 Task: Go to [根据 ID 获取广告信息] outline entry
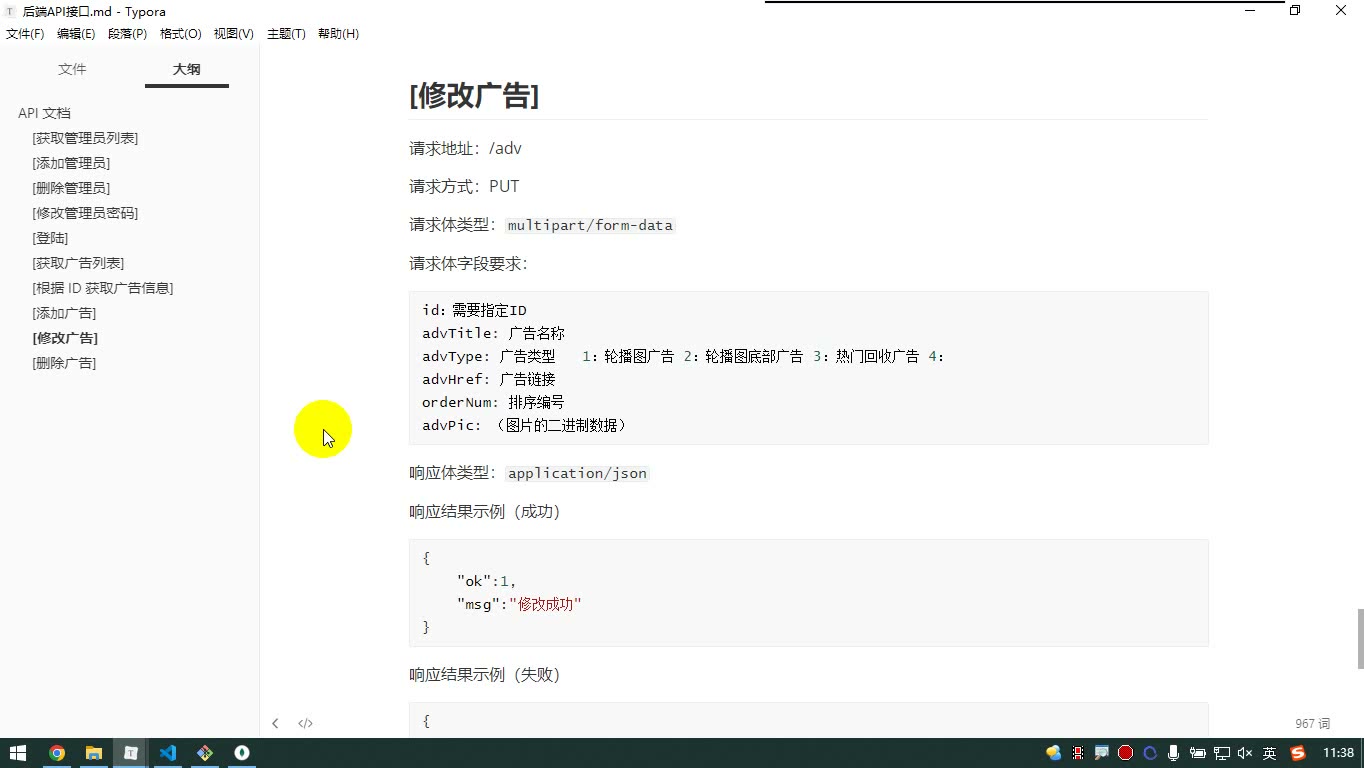(103, 288)
